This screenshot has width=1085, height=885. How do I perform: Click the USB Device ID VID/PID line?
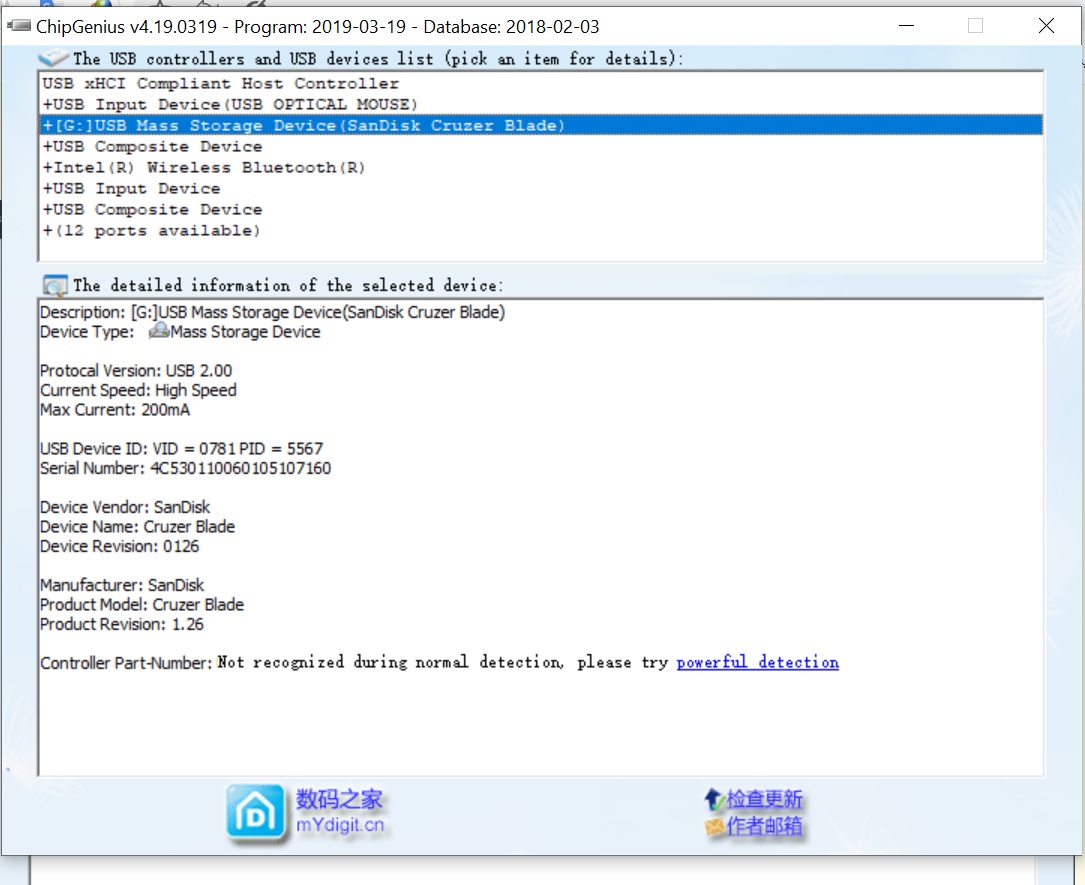tap(182, 448)
